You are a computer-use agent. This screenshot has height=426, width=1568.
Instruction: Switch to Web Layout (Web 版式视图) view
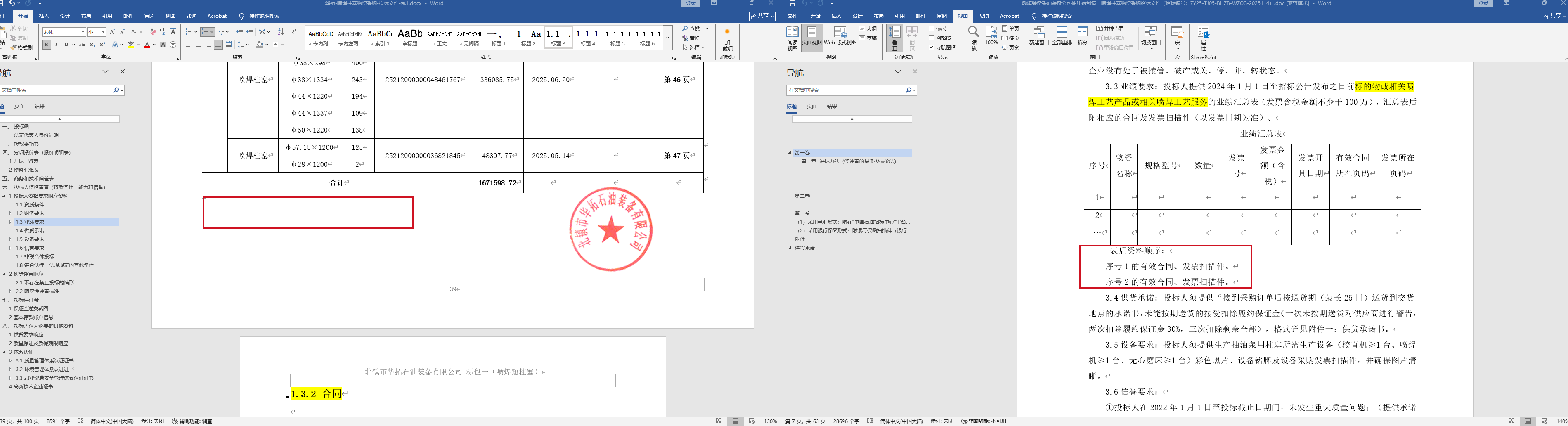pyautogui.click(x=840, y=36)
